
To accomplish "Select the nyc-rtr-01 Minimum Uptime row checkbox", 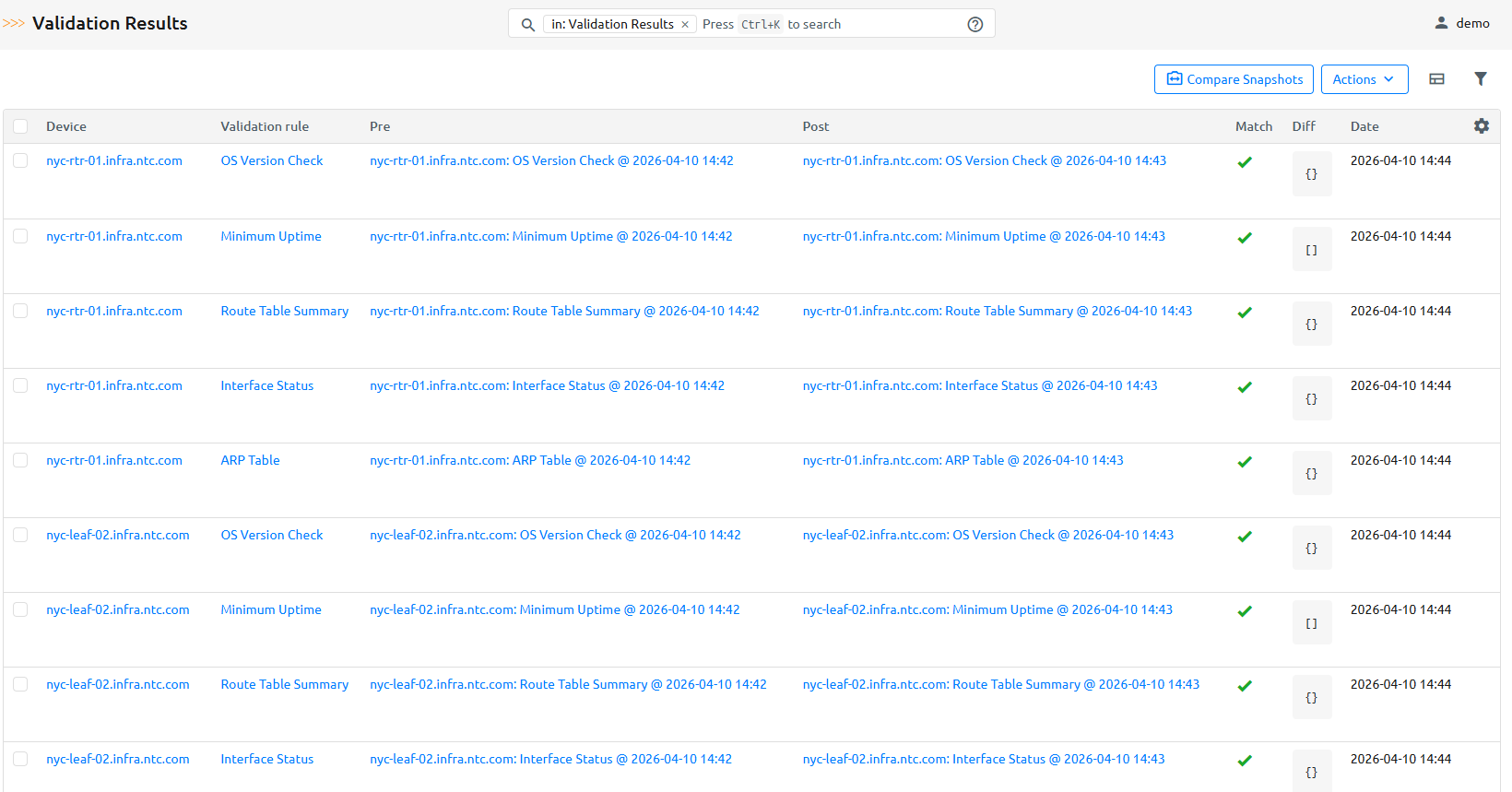I will [x=20, y=236].
